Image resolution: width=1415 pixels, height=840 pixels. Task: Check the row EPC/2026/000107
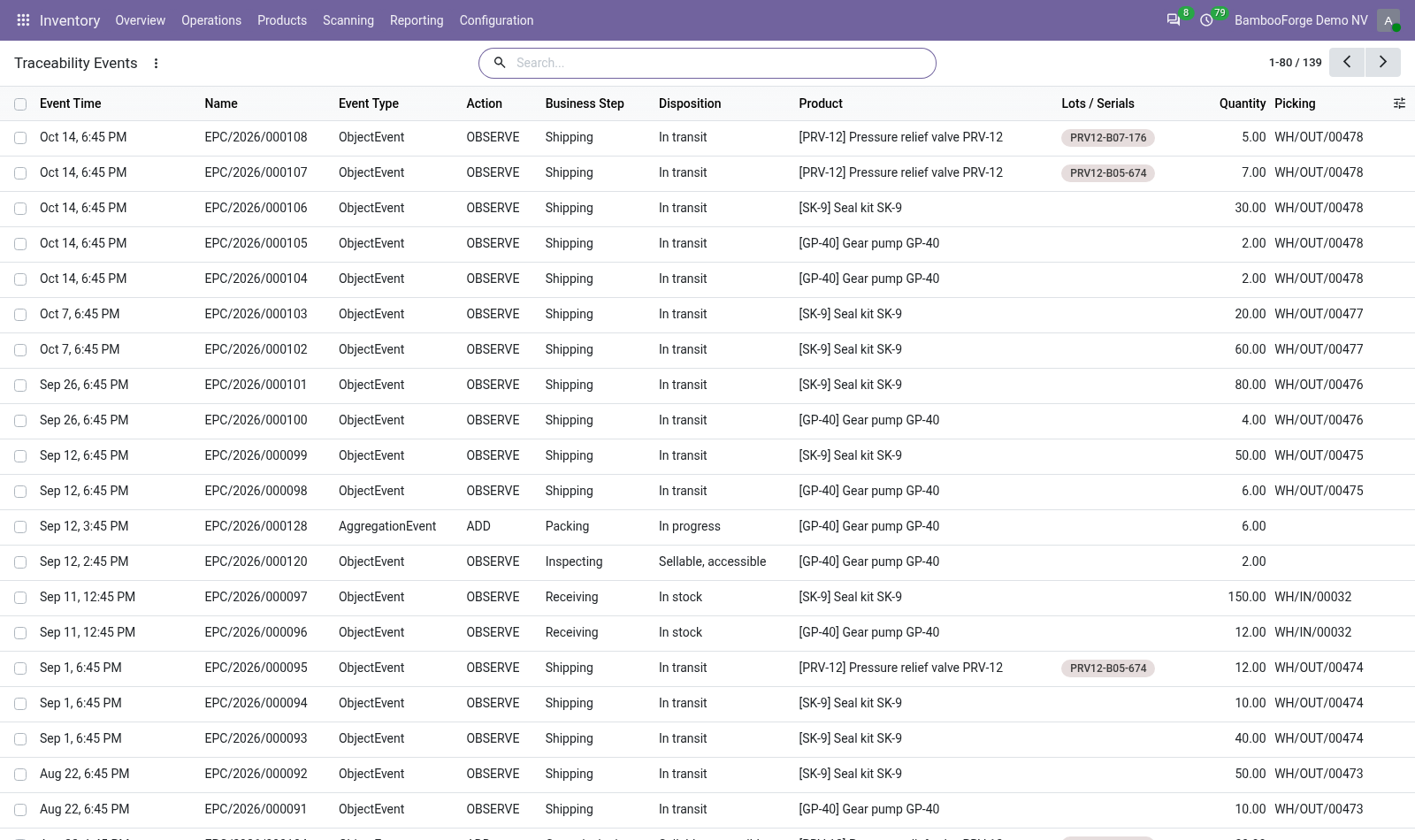(x=20, y=173)
